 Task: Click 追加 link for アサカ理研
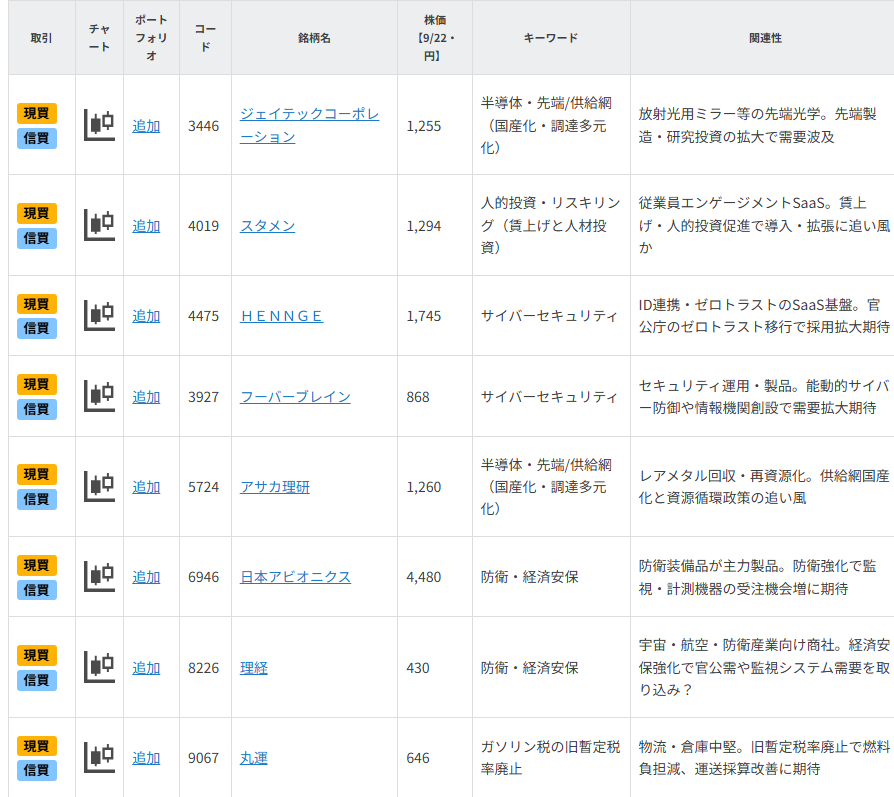click(146, 487)
